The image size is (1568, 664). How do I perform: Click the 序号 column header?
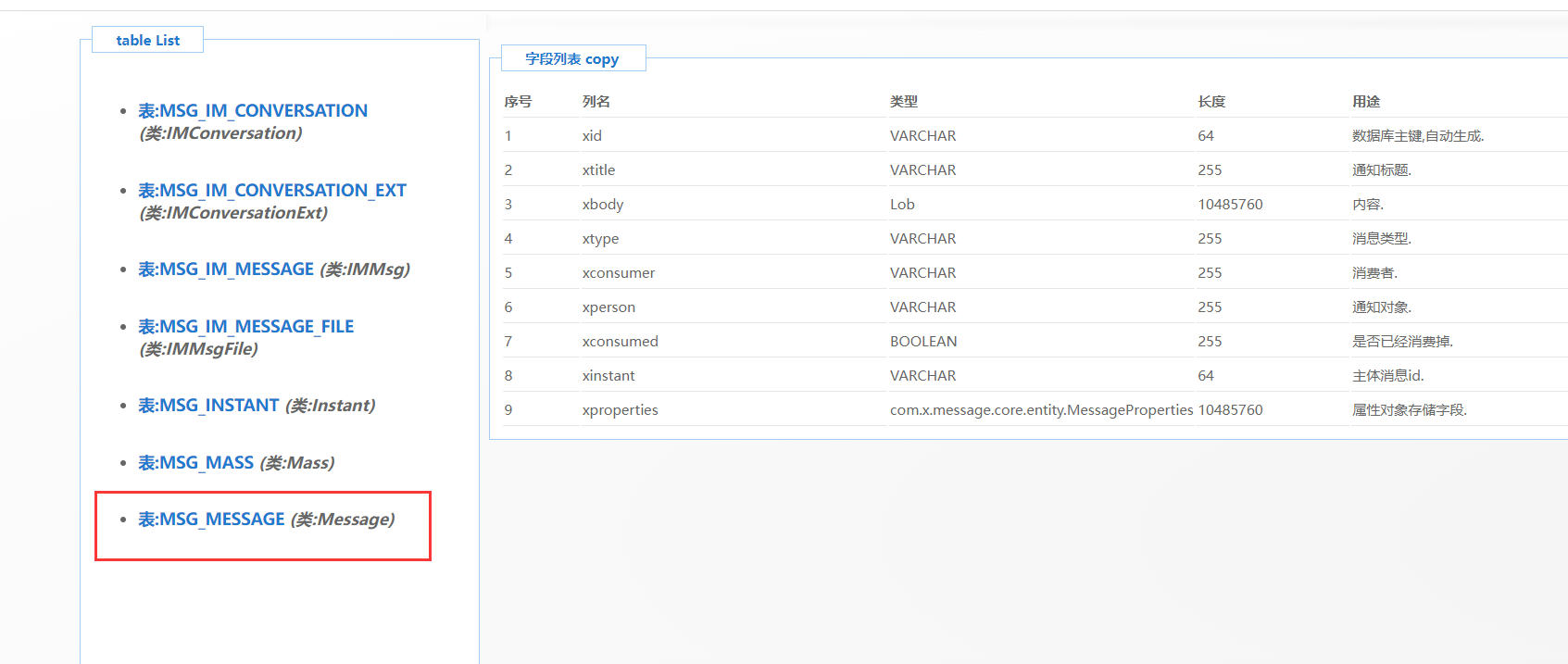coord(518,102)
